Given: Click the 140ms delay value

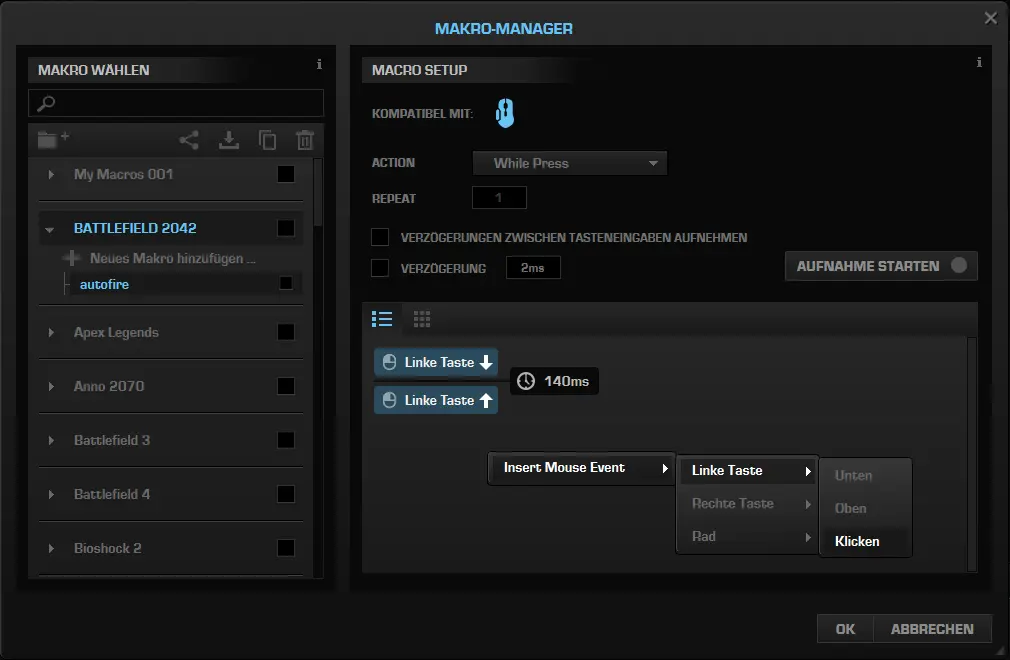Looking at the screenshot, I should coord(566,381).
